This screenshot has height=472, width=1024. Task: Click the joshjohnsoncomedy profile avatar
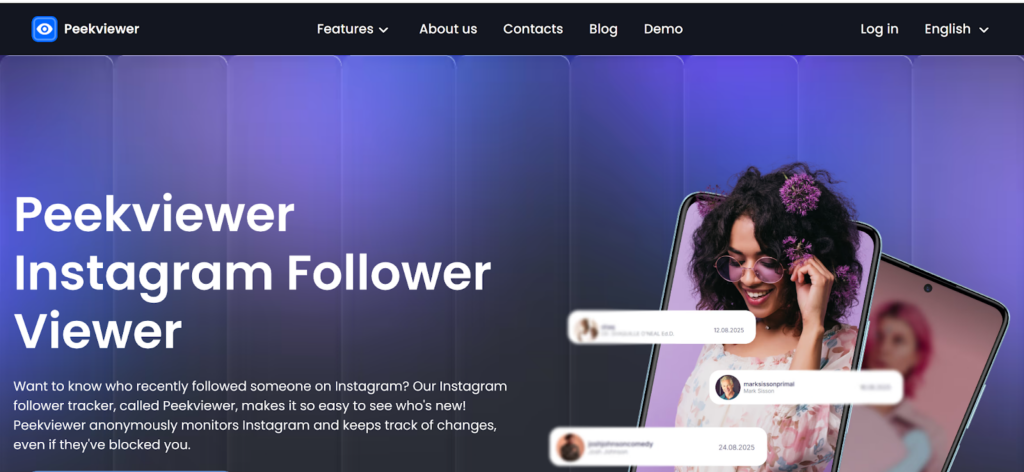[570, 448]
